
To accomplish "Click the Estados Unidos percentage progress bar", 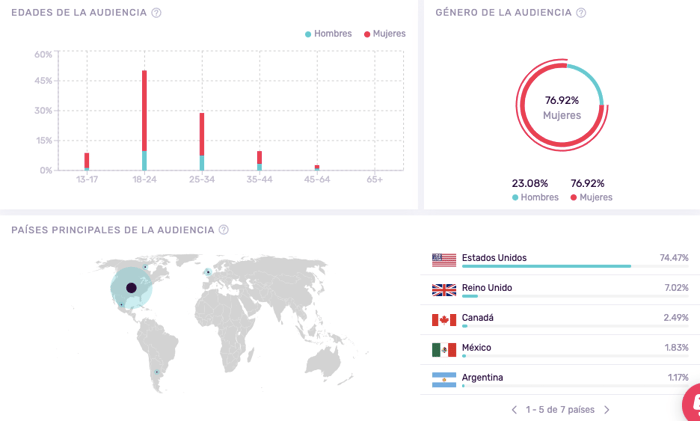I will click(546, 267).
